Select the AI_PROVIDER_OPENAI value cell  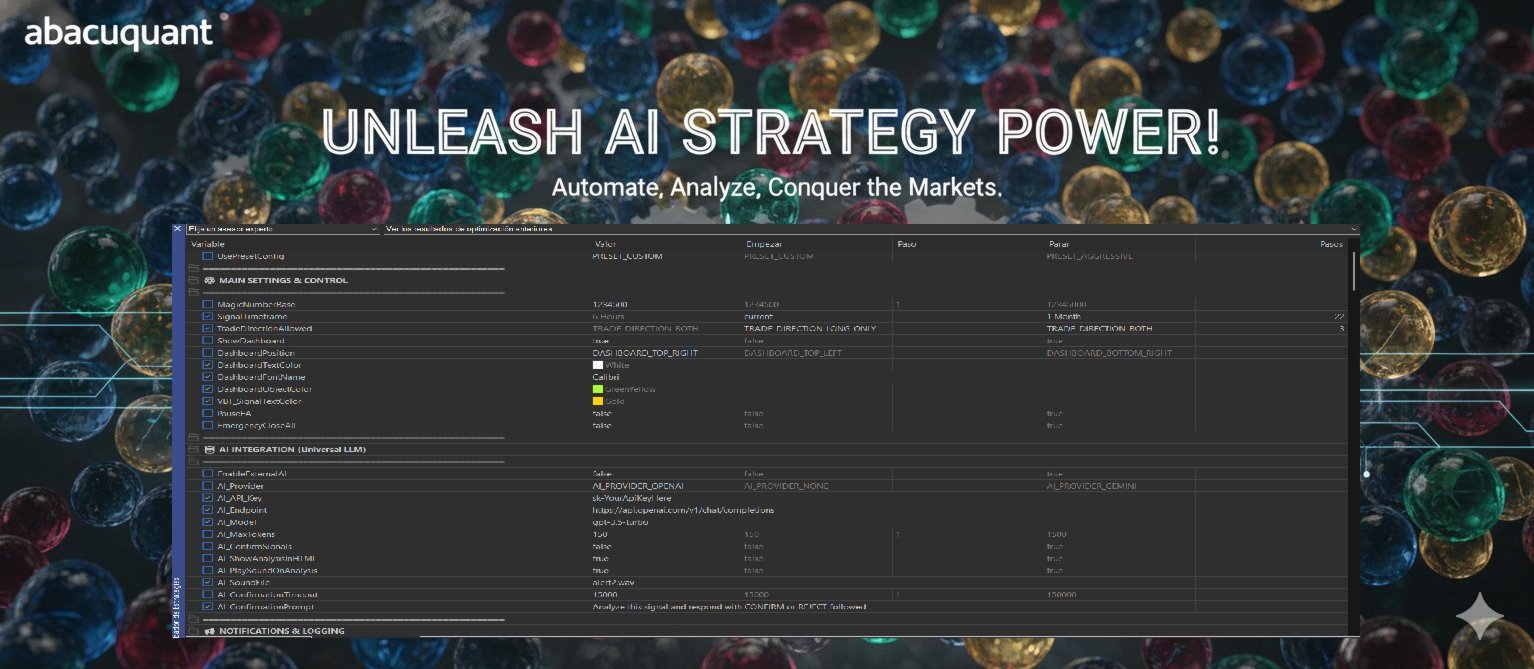coord(638,485)
